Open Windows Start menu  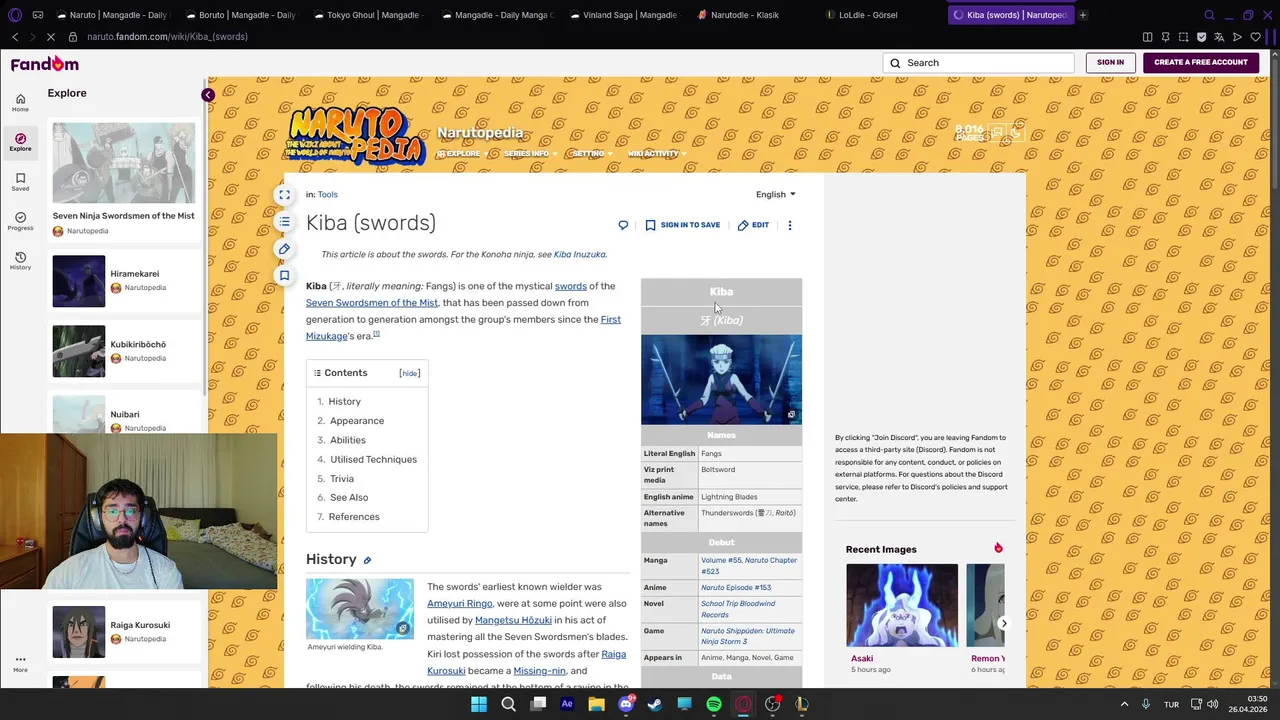click(479, 704)
